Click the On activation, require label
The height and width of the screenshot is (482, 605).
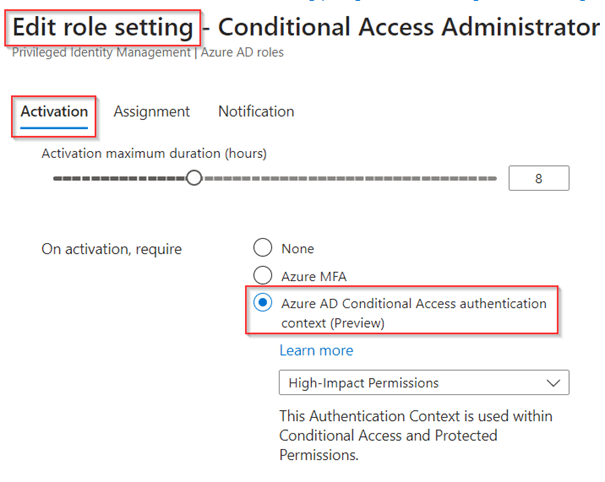pos(111,249)
